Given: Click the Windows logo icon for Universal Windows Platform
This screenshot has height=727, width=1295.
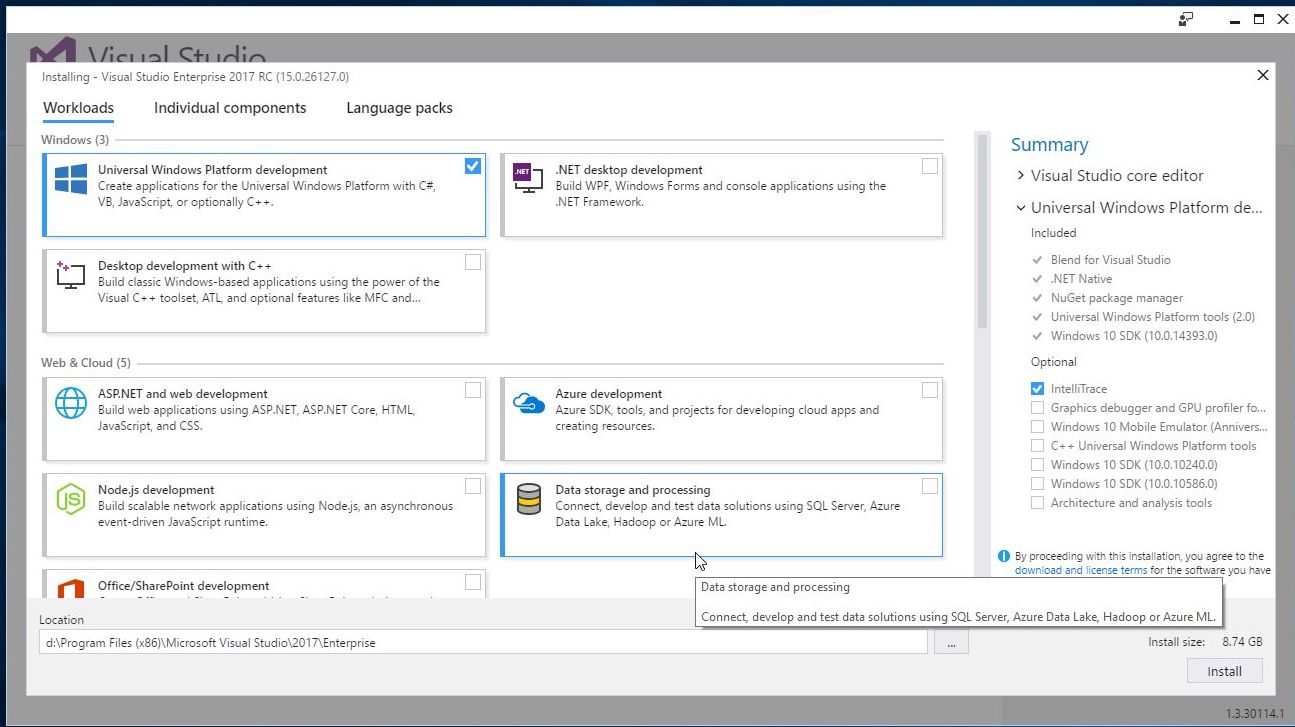Looking at the screenshot, I should point(70,180).
